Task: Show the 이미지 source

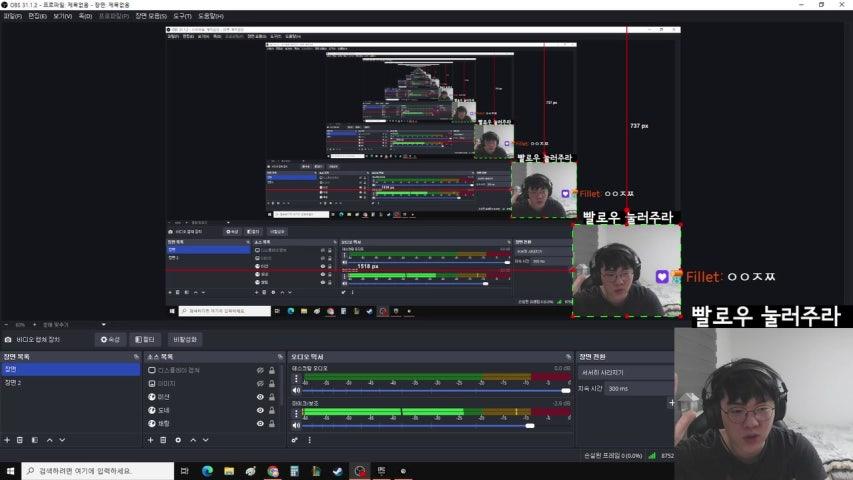Action: pyautogui.click(x=260, y=383)
